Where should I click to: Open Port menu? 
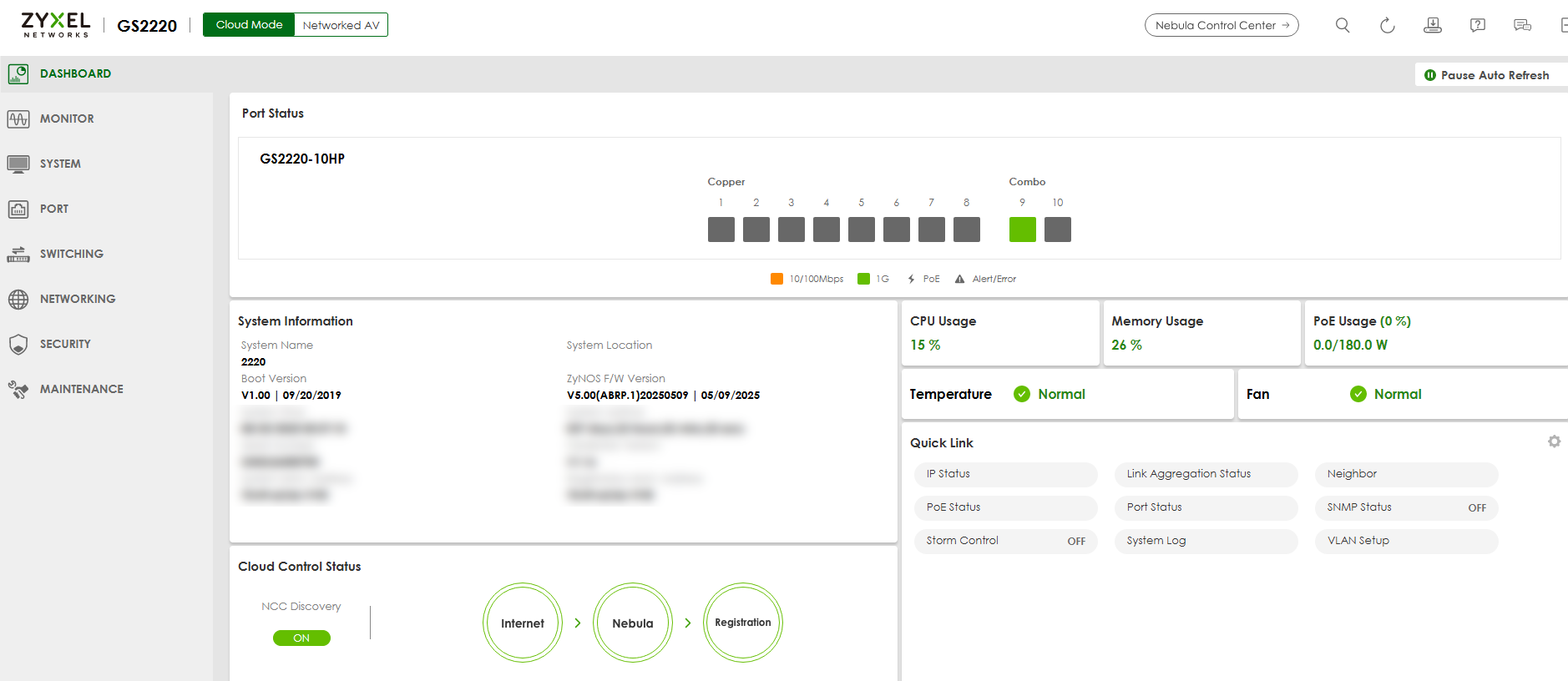click(54, 209)
